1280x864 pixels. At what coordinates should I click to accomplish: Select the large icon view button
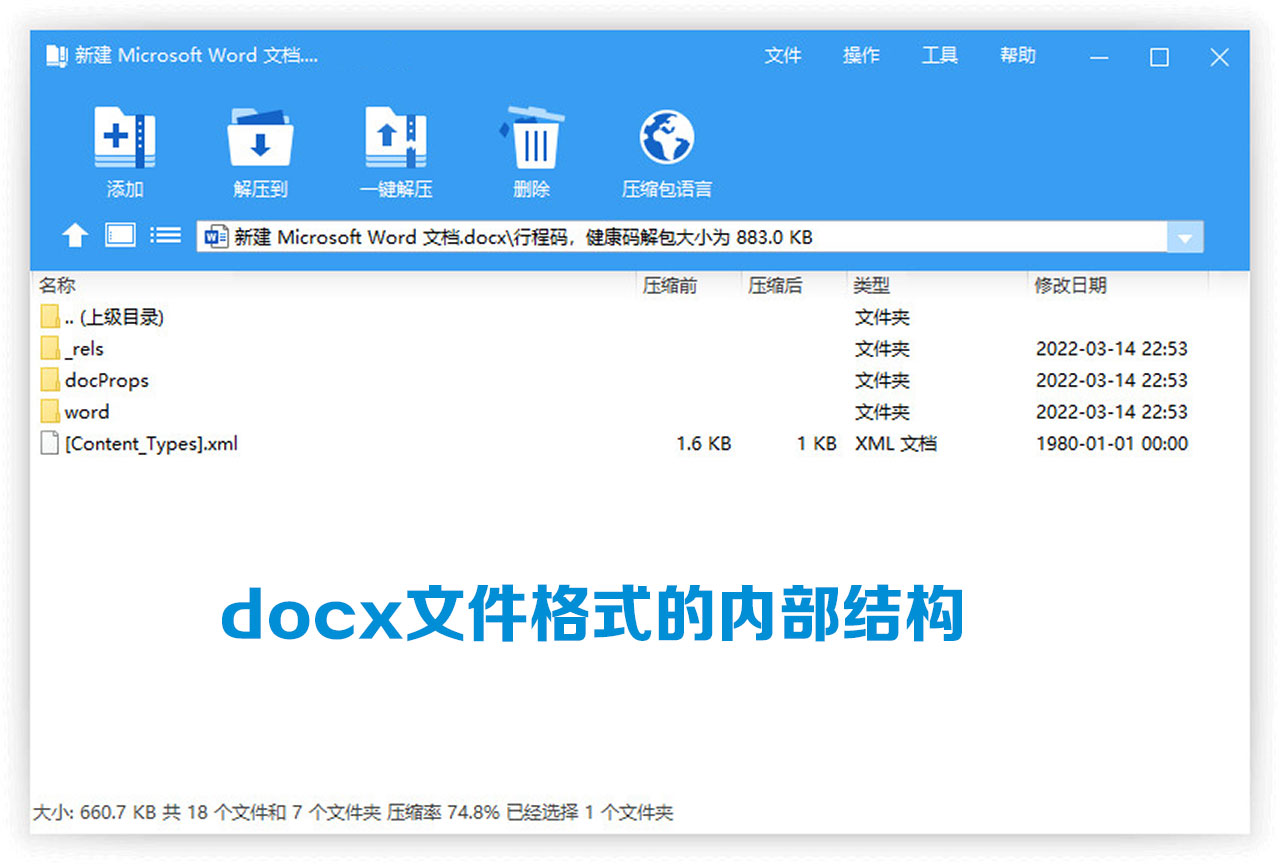click(118, 237)
